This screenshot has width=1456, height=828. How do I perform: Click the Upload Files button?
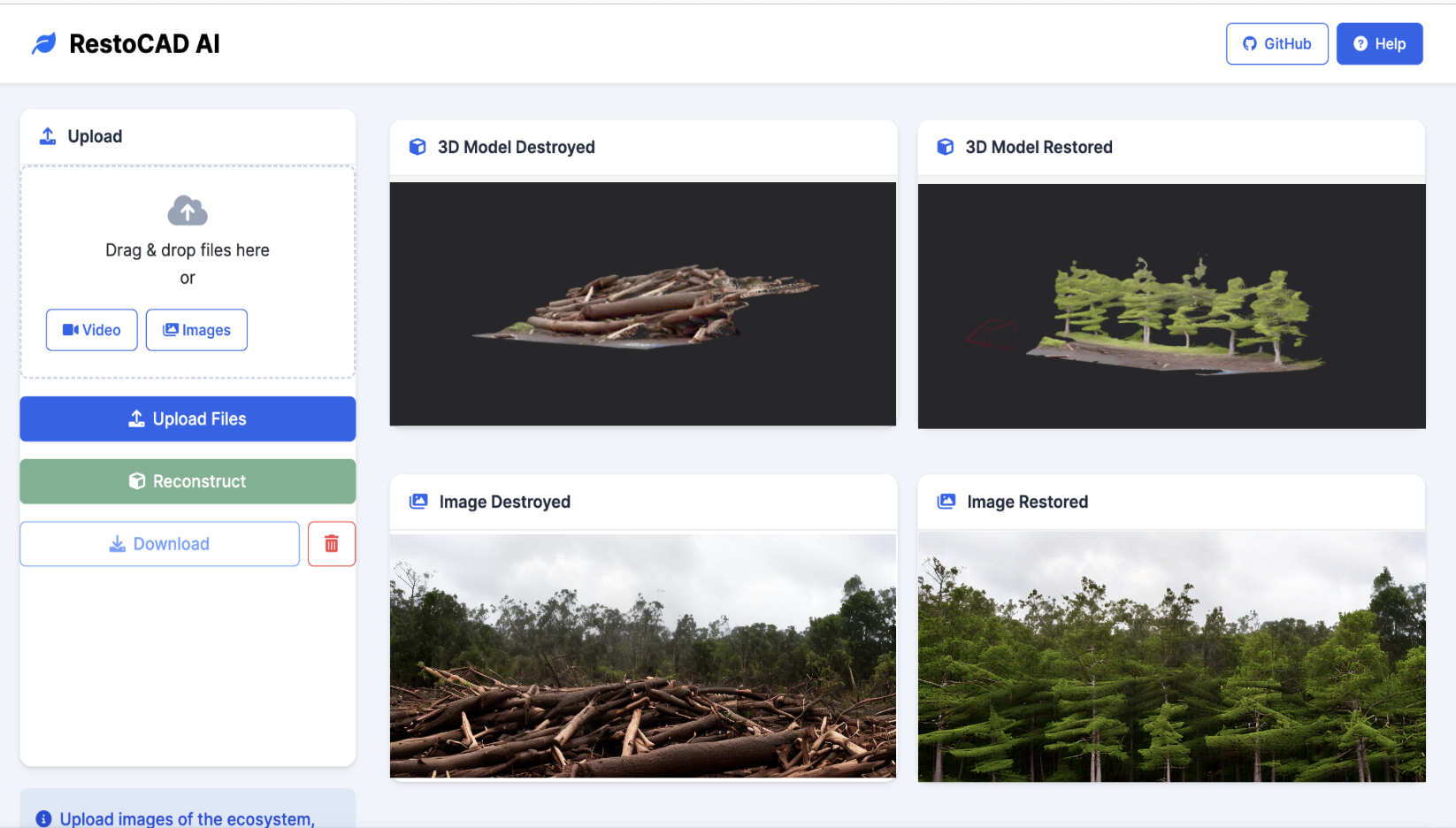coord(188,418)
